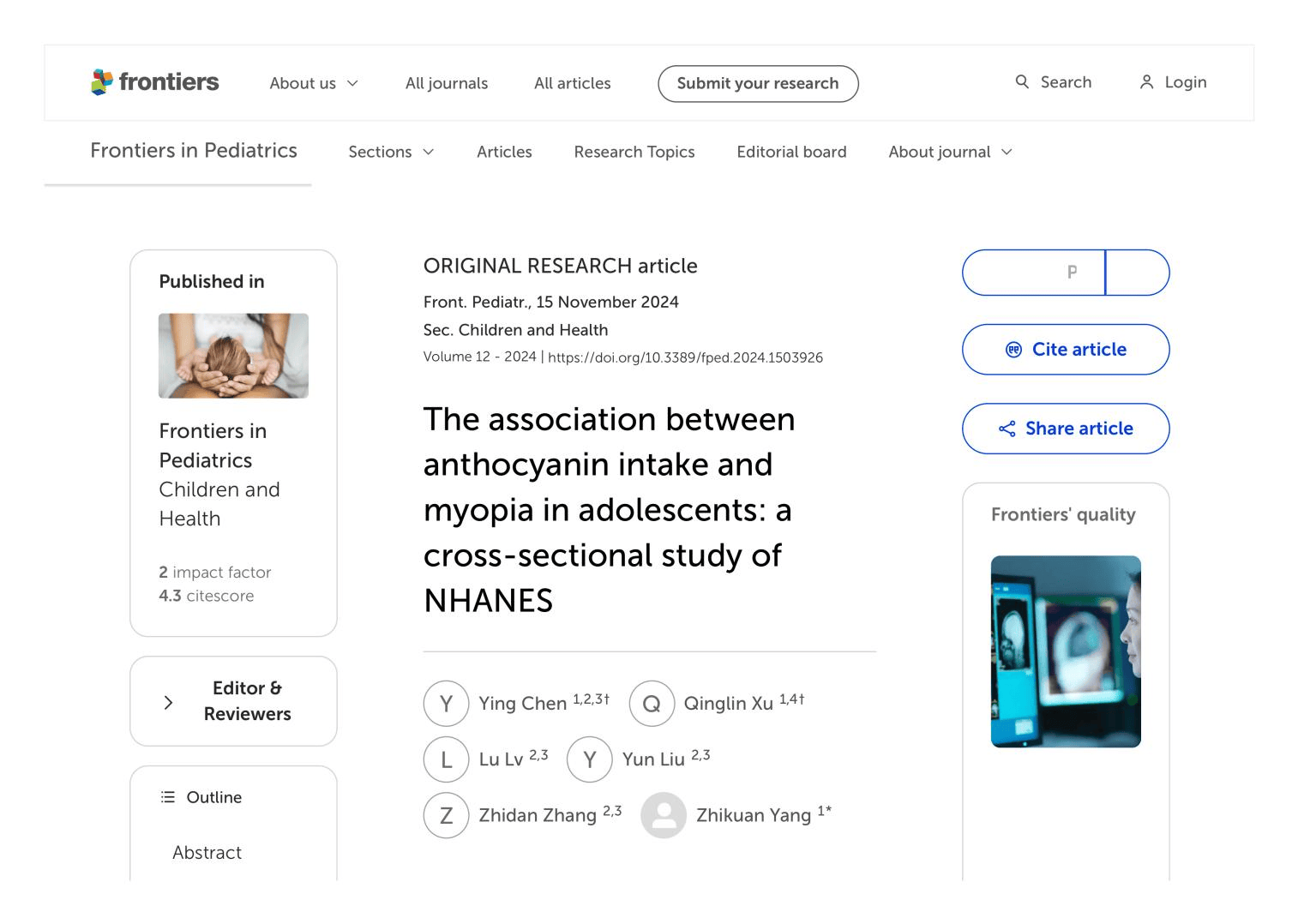Go to the Research Topics tab
This screenshot has width=1298, height=924.
(x=634, y=152)
